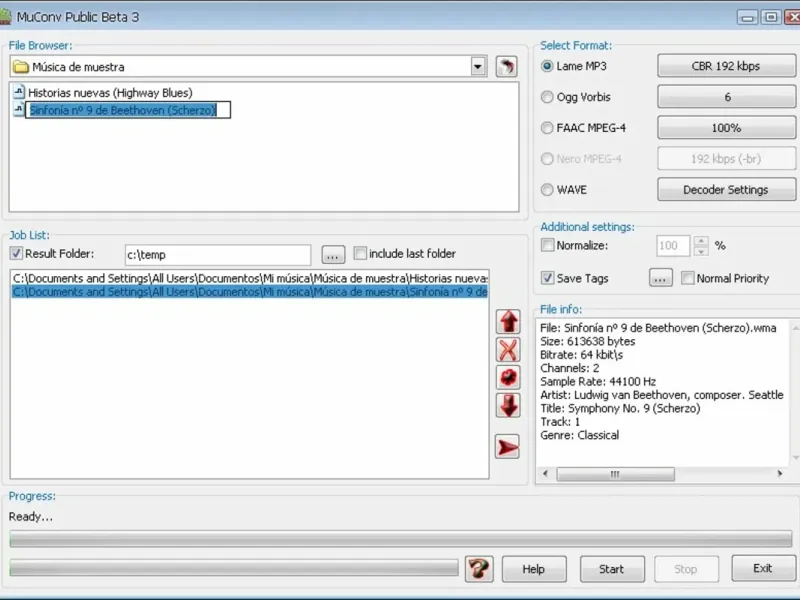Click the lower progress bar
The image size is (800, 600).
point(234,567)
